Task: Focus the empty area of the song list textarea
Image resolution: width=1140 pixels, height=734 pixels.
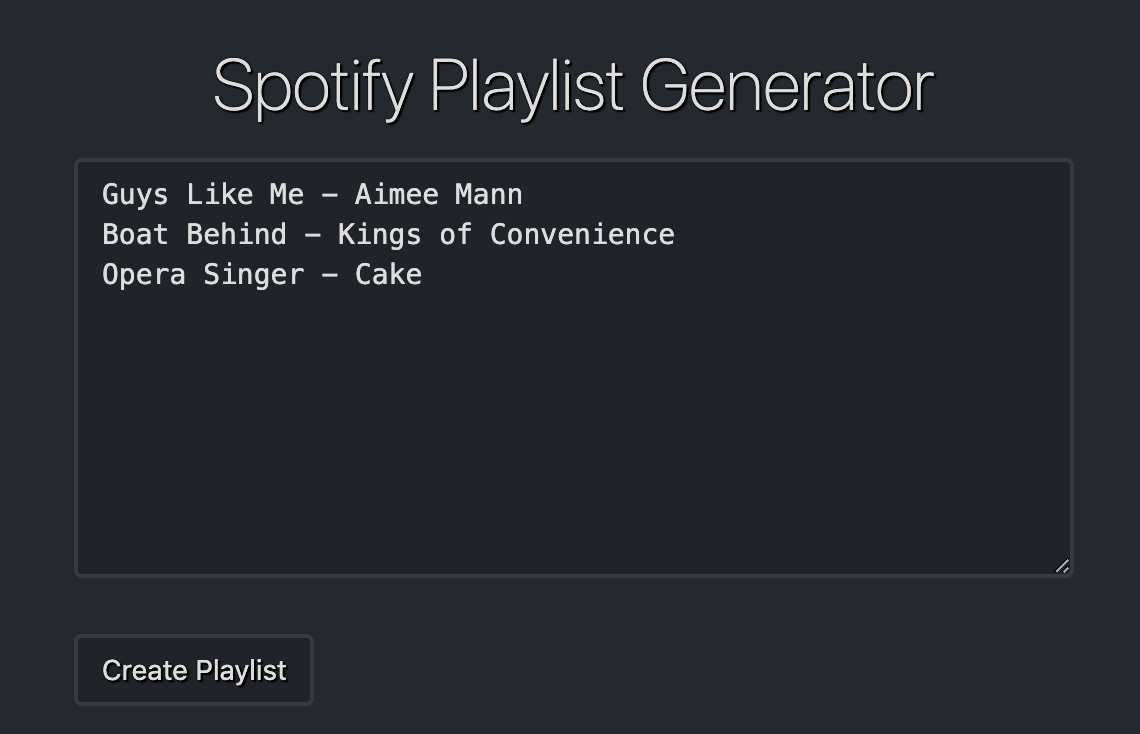Action: (574, 429)
